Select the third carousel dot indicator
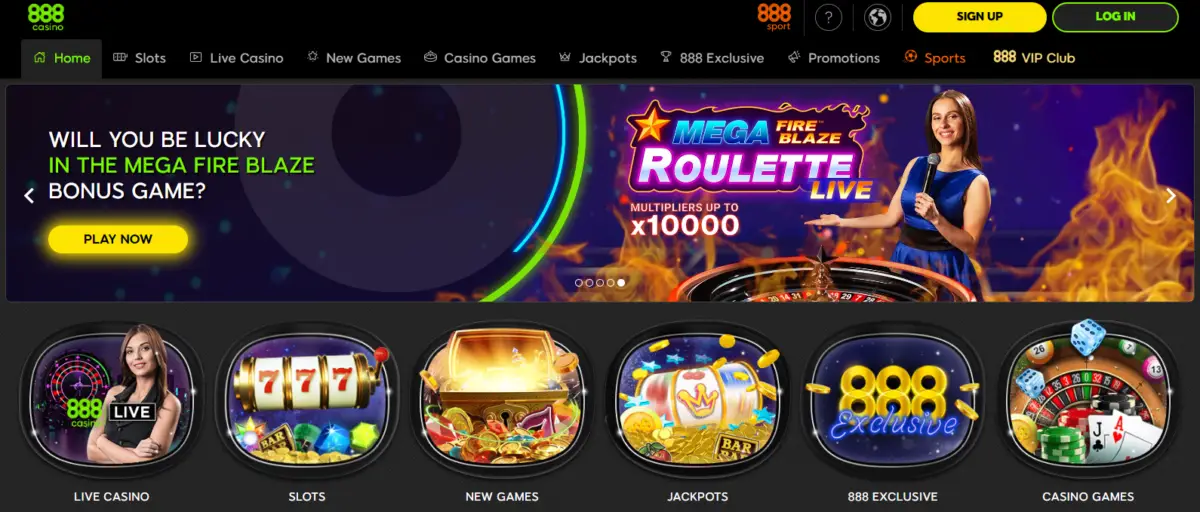 click(x=600, y=283)
